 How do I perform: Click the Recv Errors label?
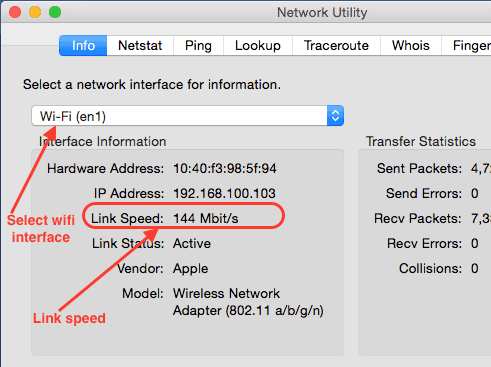tap(424, 243)
